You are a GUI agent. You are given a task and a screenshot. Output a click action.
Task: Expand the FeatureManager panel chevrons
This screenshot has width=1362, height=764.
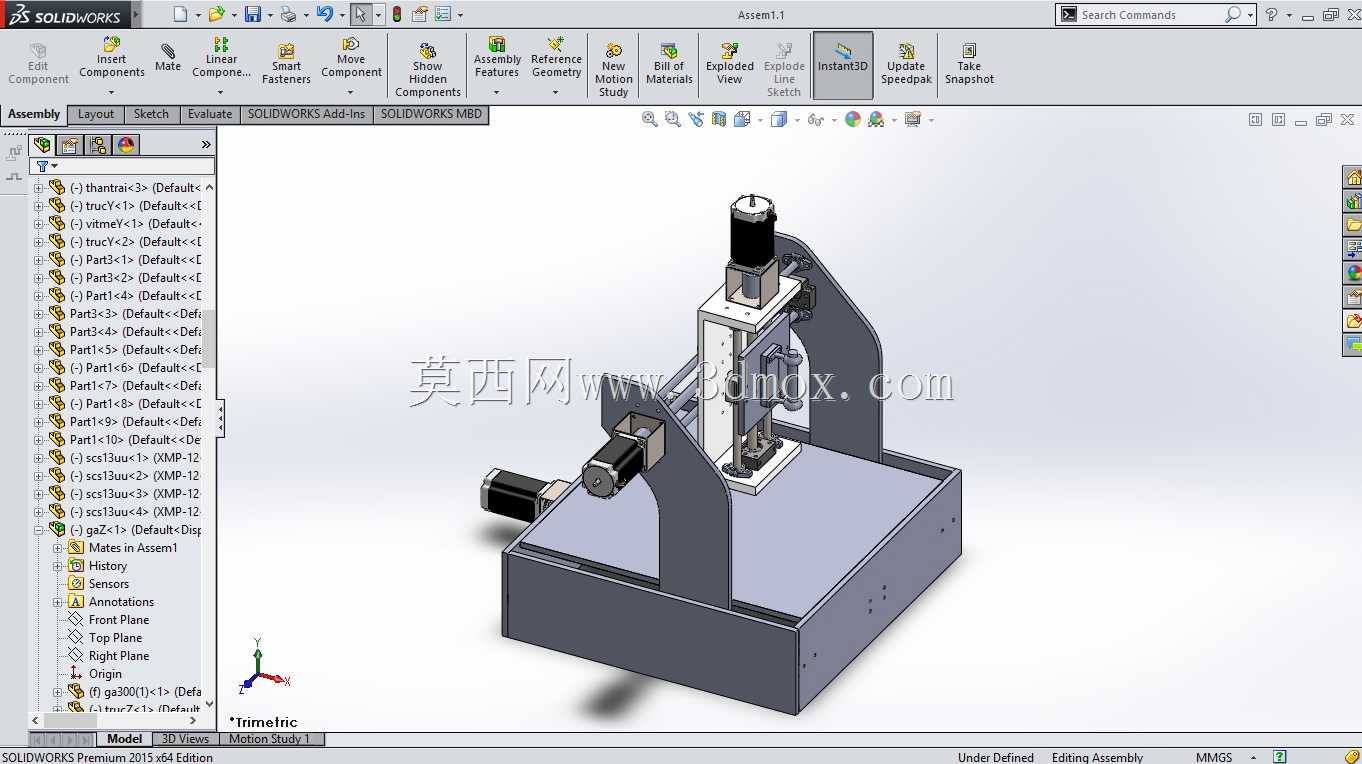tap(206, 145)
